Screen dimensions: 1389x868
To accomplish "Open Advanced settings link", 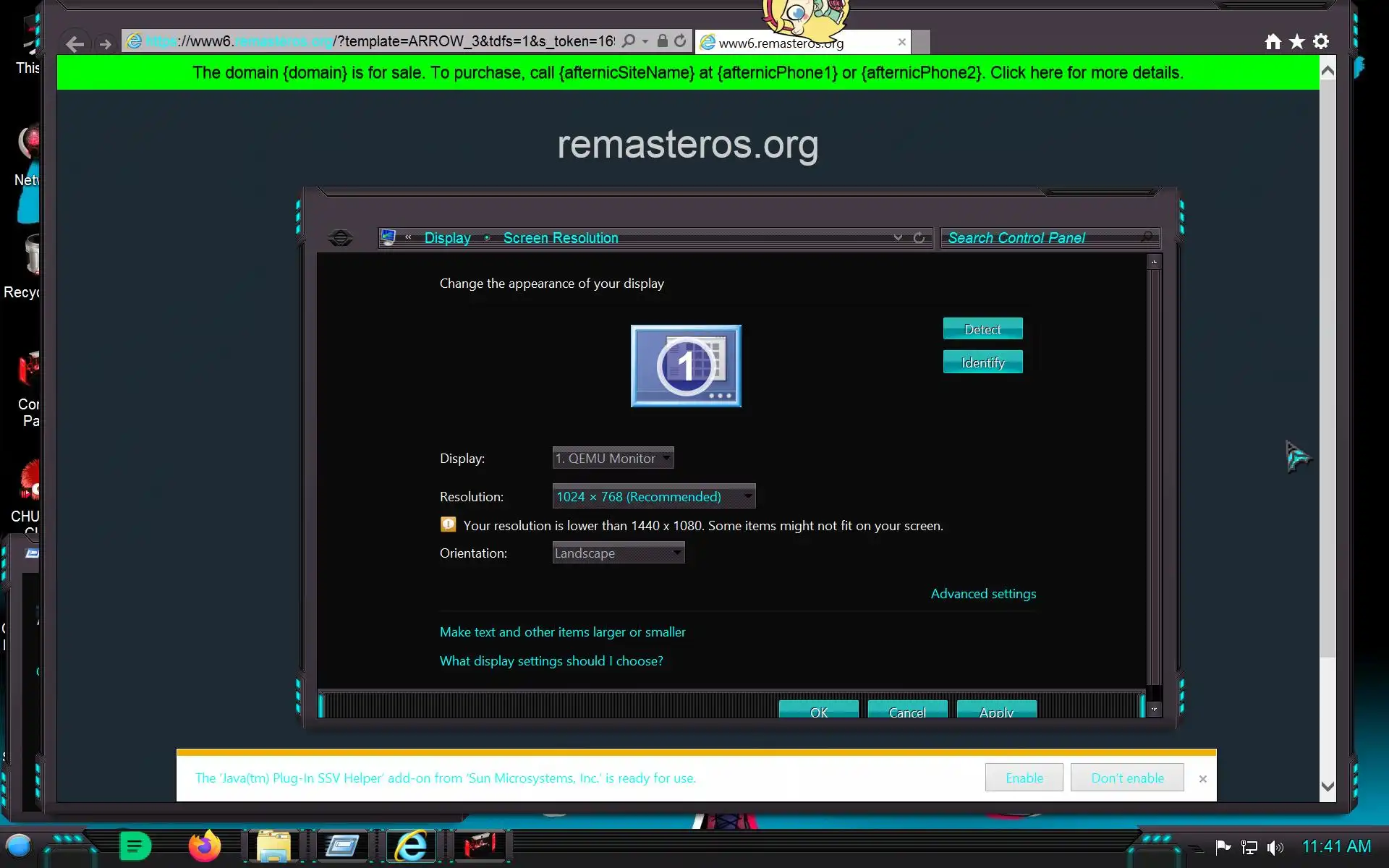I will click(x=983, y=594).
